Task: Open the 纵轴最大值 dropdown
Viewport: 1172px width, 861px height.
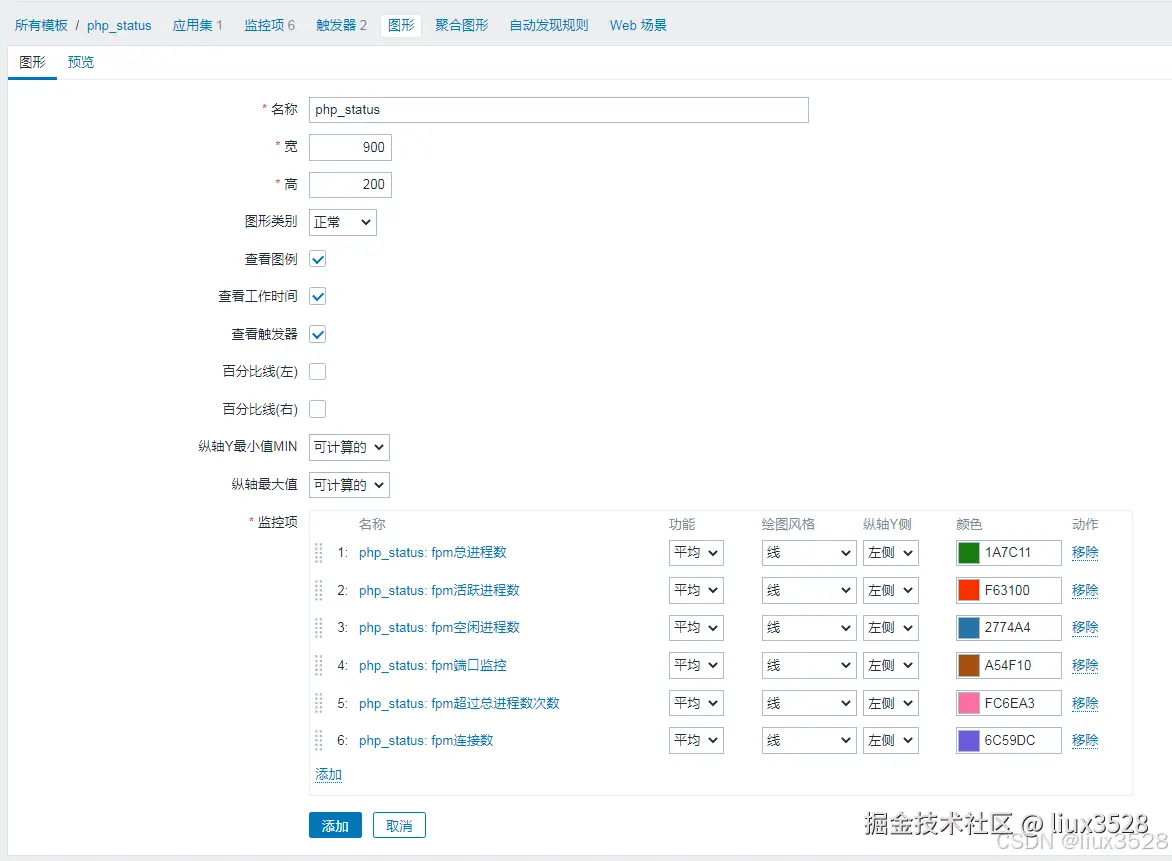Action: [x=348, y=485]
